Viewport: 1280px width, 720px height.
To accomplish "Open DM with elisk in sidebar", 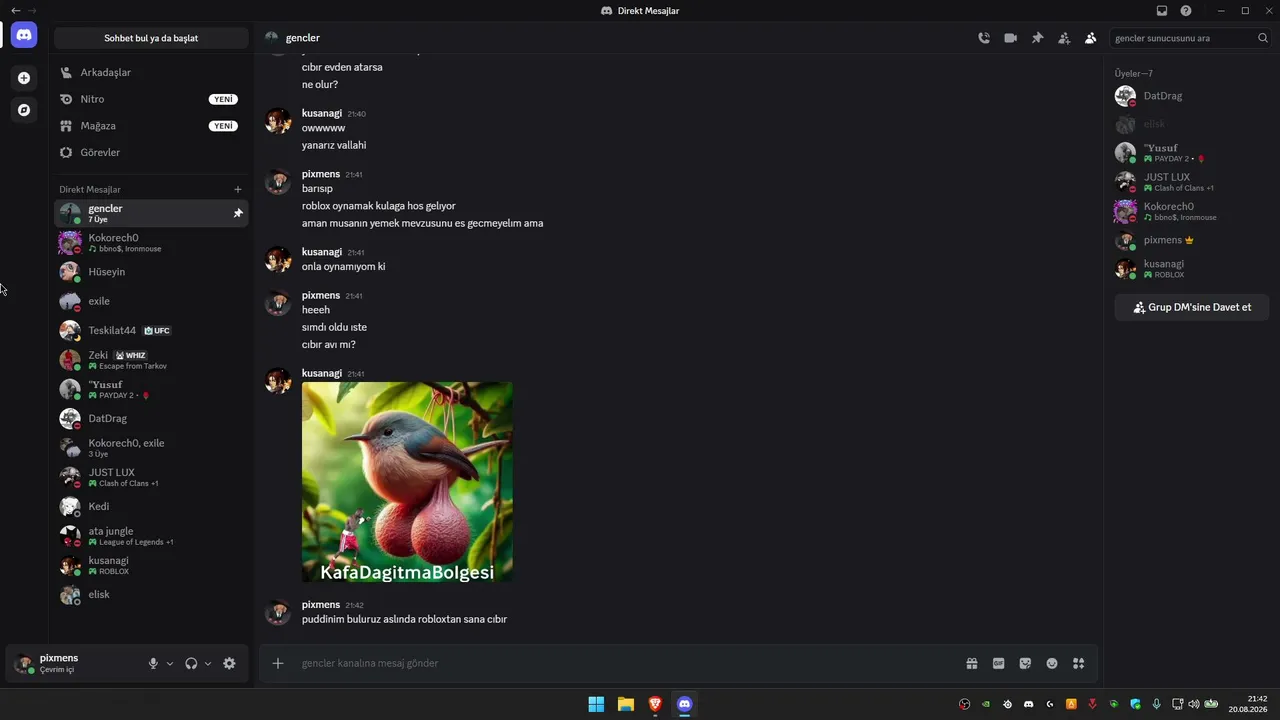I will 151,595.
